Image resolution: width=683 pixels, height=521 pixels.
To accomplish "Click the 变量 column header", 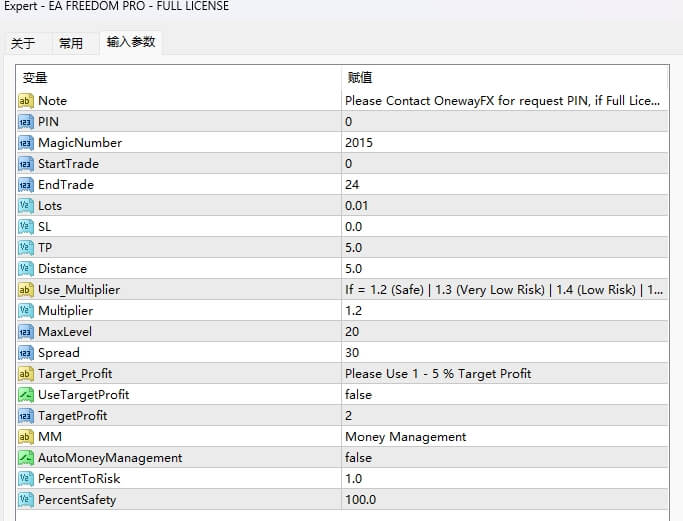I will [x=35, y=78].
